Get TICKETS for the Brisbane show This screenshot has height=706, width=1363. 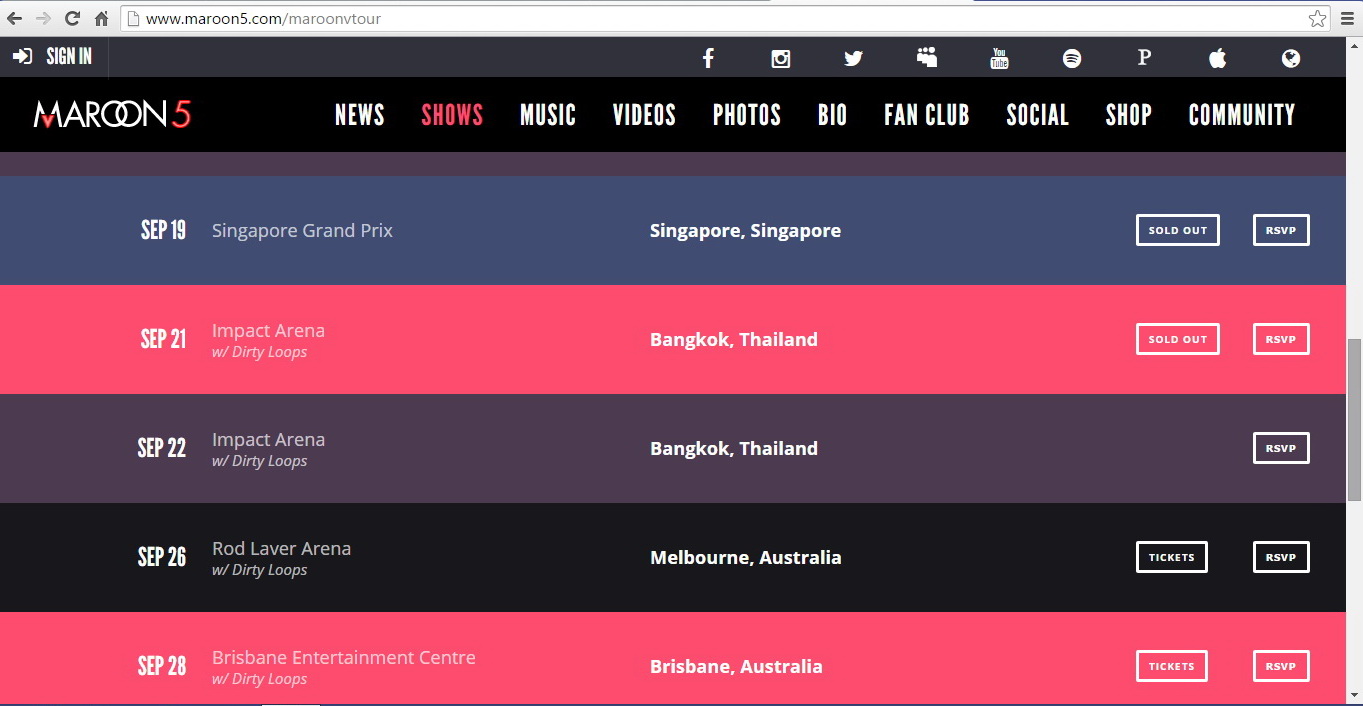click(1172, 666)
